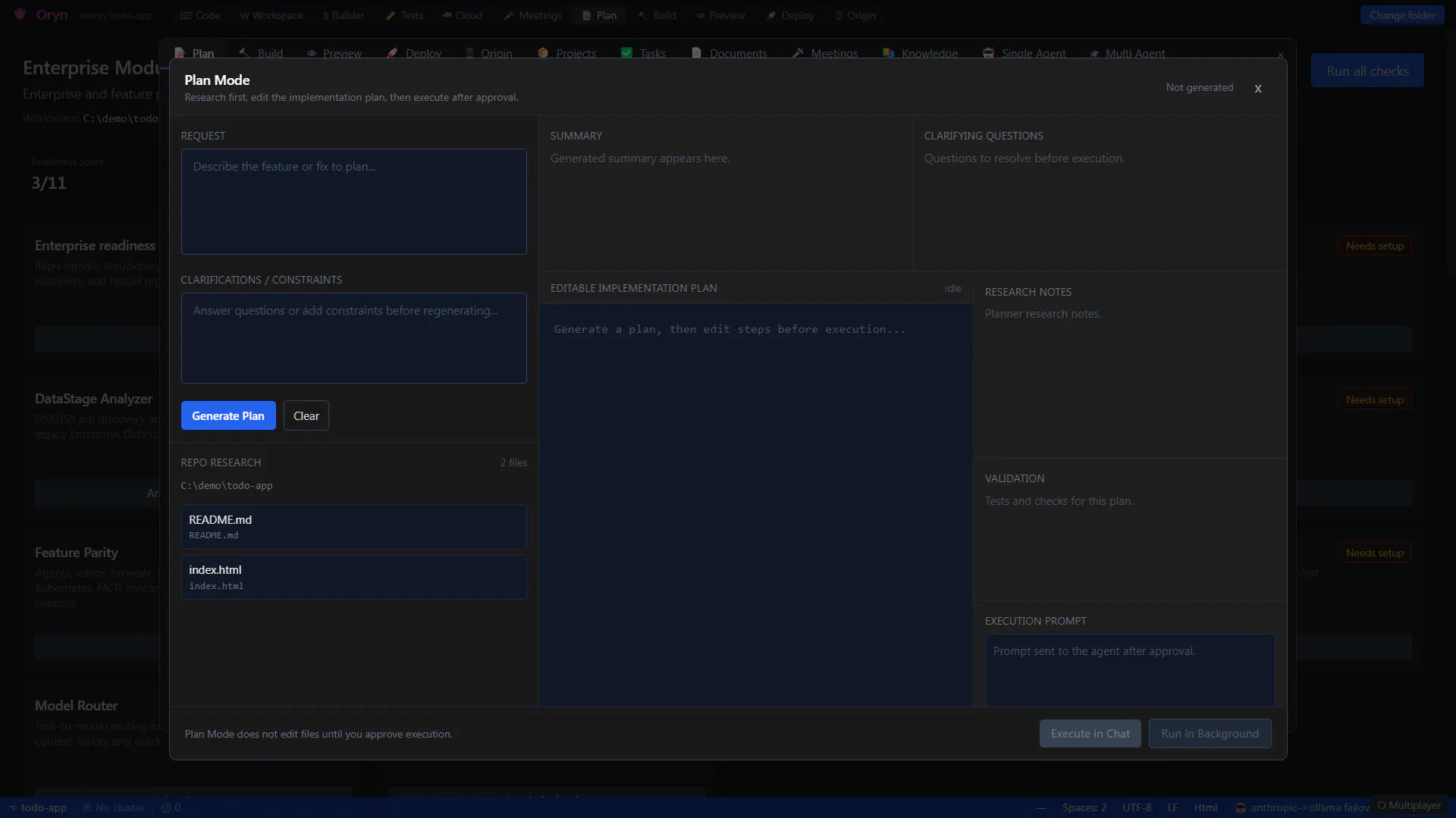Screen dimensions: 1456x818
Task: Open the Meetings tab in top bar
Action: point(533,15)
